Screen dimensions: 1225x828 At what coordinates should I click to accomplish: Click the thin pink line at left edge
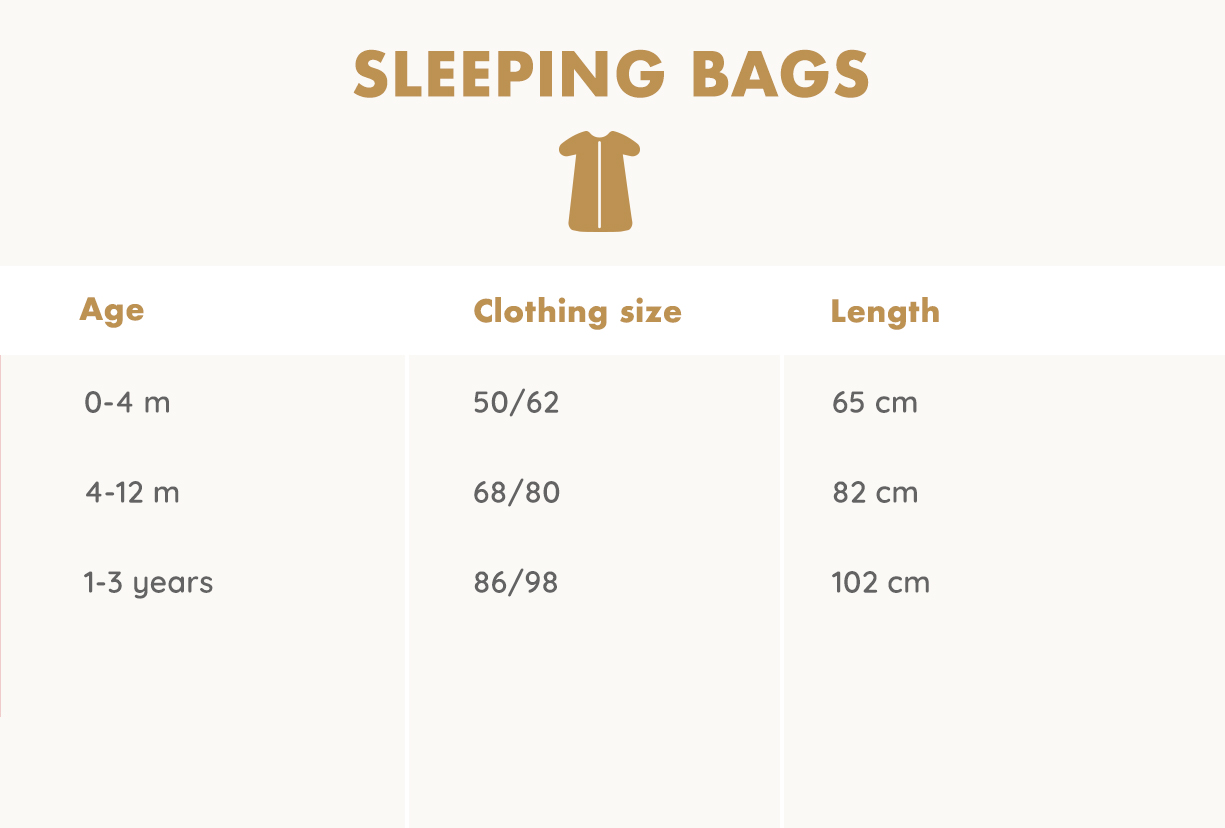(1, 535)
